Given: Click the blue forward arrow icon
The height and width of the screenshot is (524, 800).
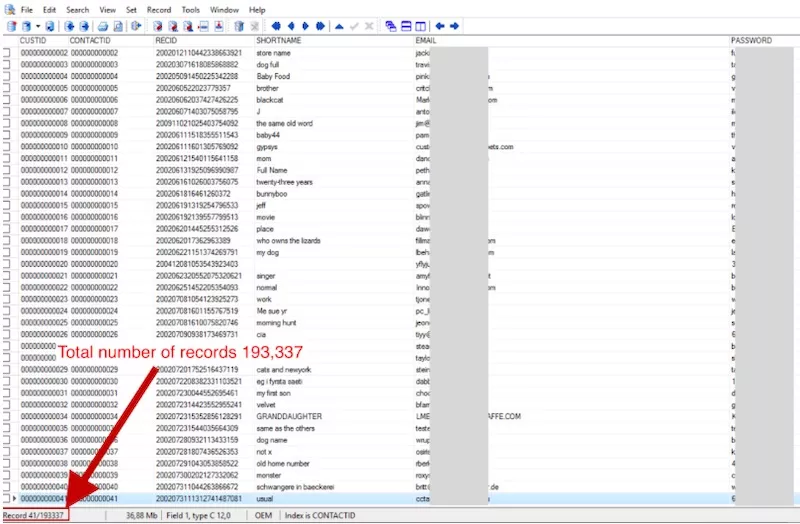Looking at the screenshot, I should click(454, 26).
